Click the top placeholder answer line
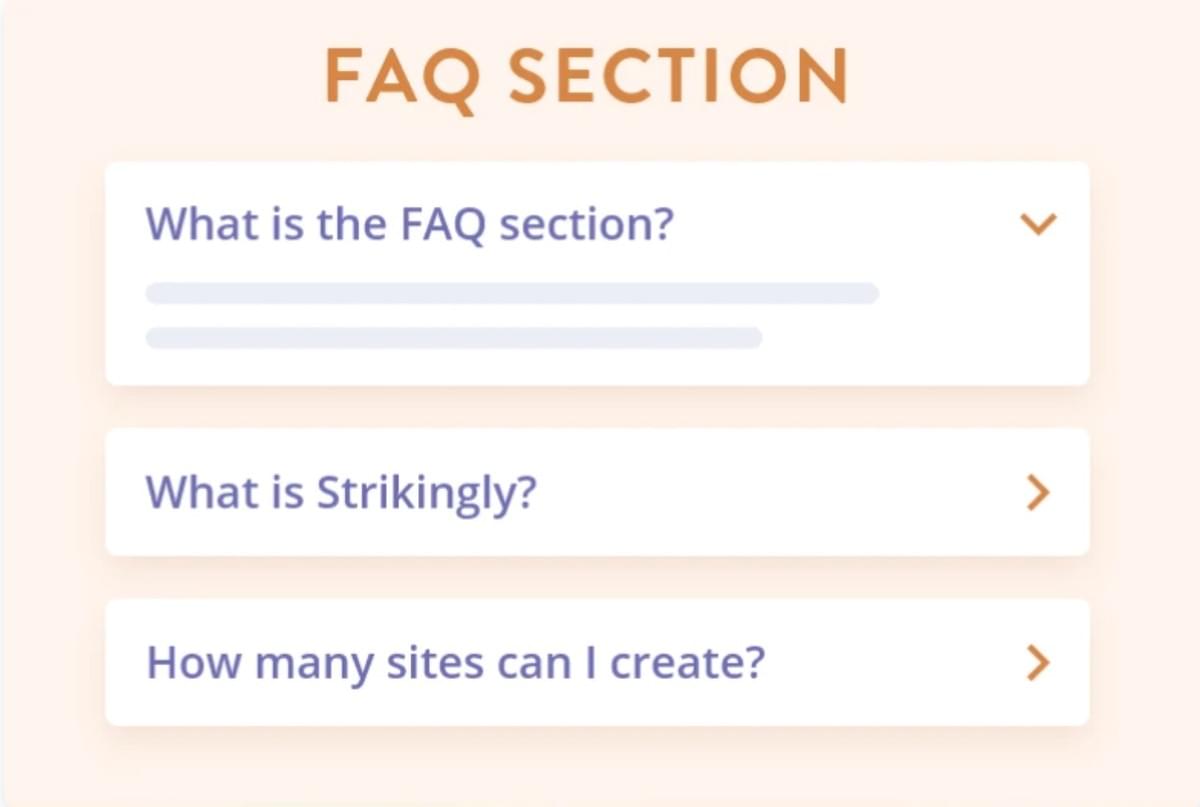Screen dimensions: 1200x807 pyautogui.click(x=511, y=293)
